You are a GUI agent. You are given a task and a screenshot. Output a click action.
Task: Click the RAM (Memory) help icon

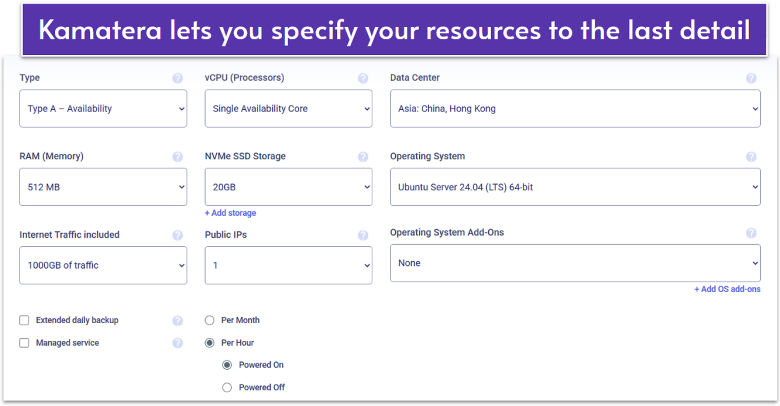click(x=177, y=157)
